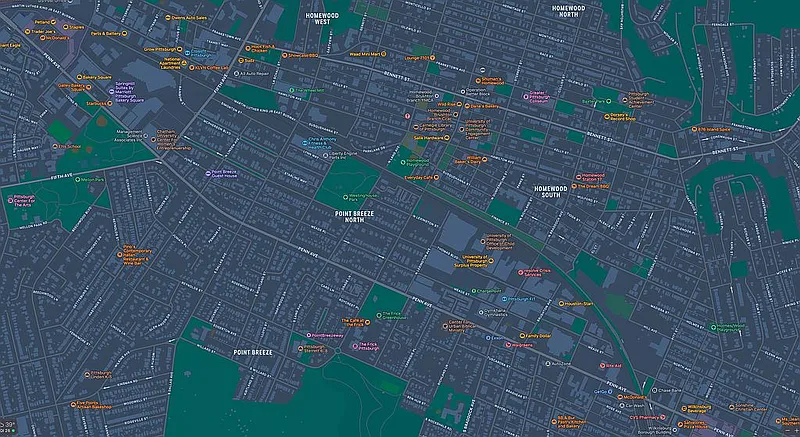Click the Family Dollar map pin
The height and width of the screenshot is (437, 800).
point(523,336)
